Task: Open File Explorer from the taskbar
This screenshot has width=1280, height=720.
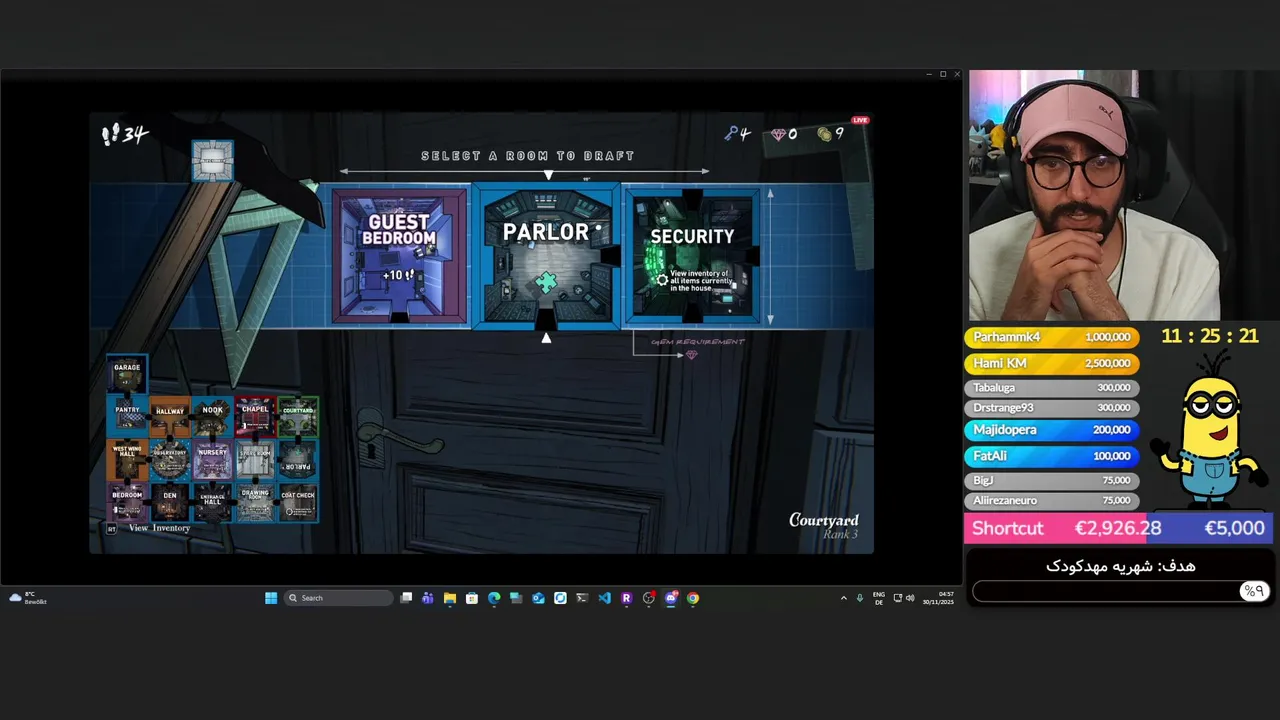Action: pyautogui.click(x=450, y=598)
